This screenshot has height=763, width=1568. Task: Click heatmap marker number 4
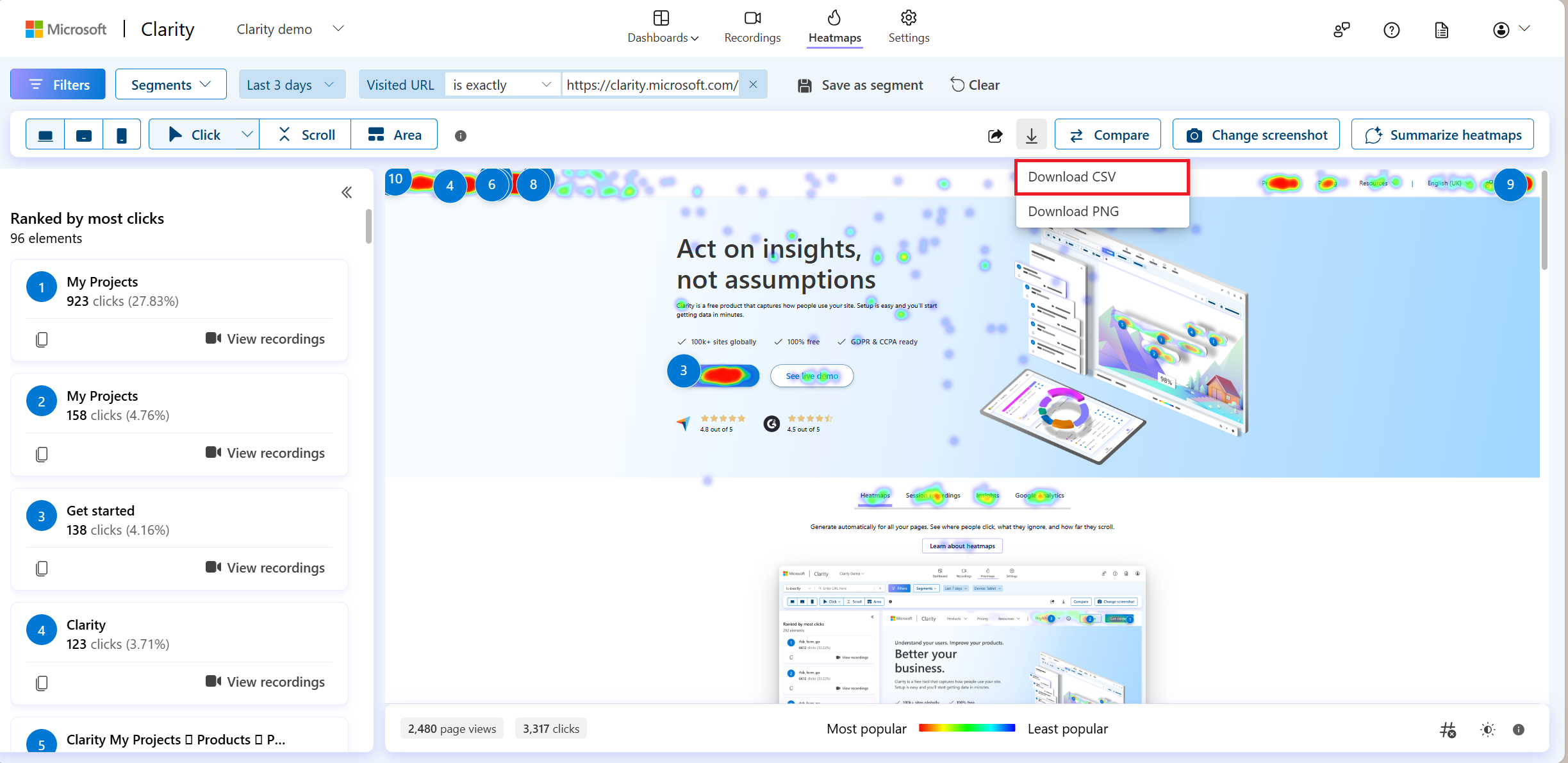pyautogui.click(x=450, y=185)
